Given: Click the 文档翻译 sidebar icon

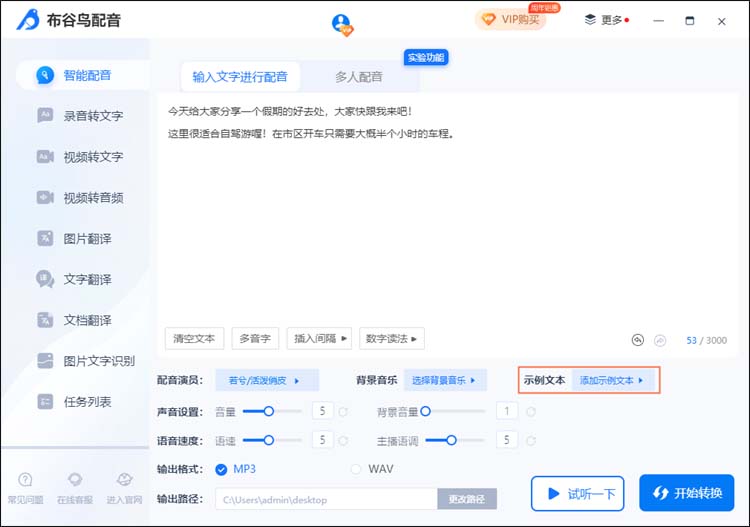Looking at the screenshot, I should [x=45, y=319].
